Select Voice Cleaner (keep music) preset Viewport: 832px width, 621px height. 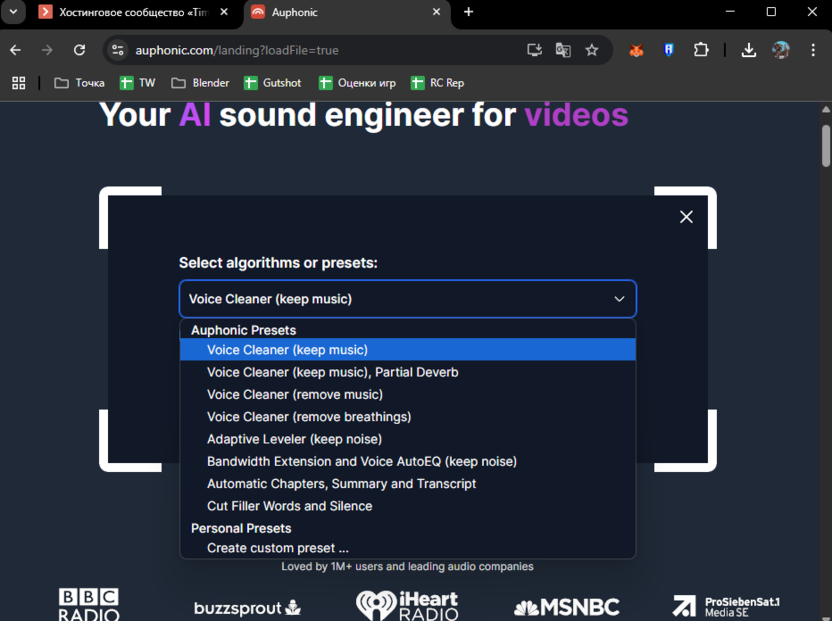[408, 350]
